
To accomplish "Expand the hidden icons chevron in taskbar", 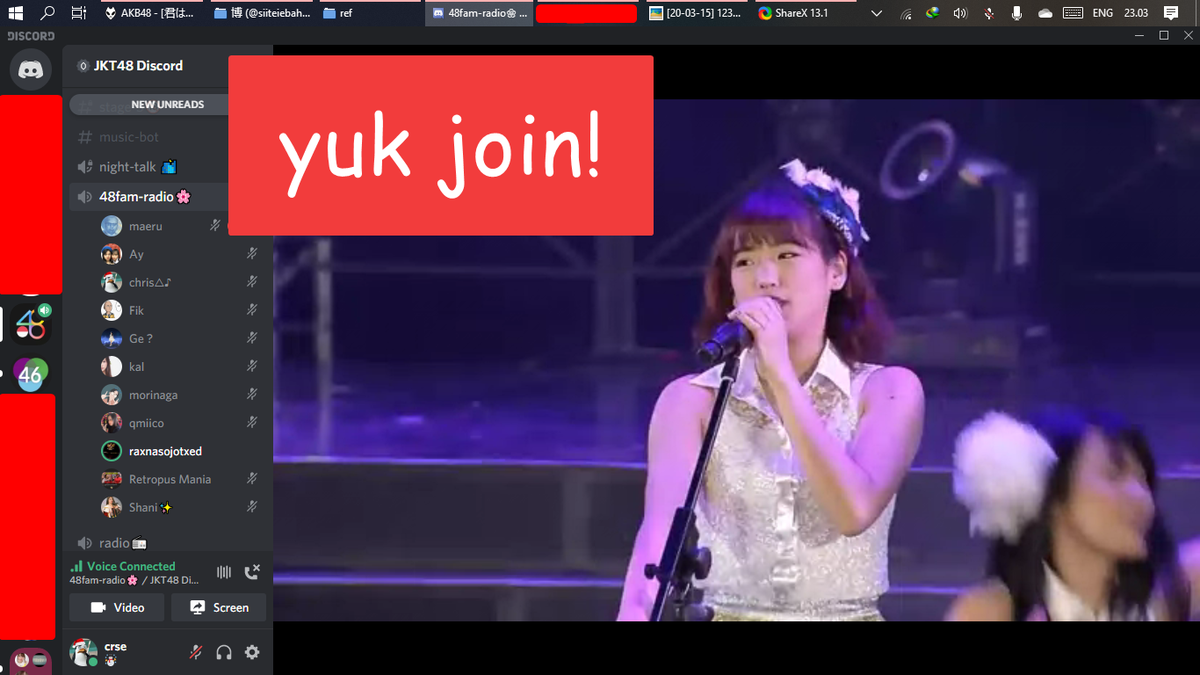I will point(876,12).
